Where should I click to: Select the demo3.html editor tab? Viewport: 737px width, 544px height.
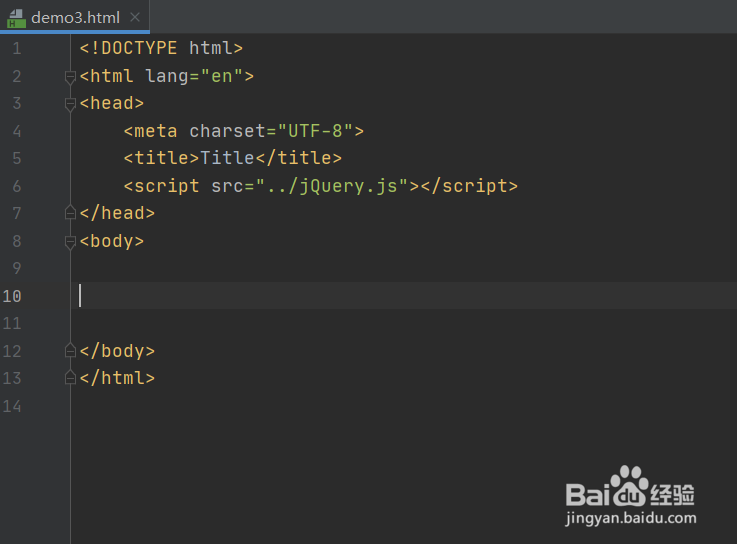75,17
